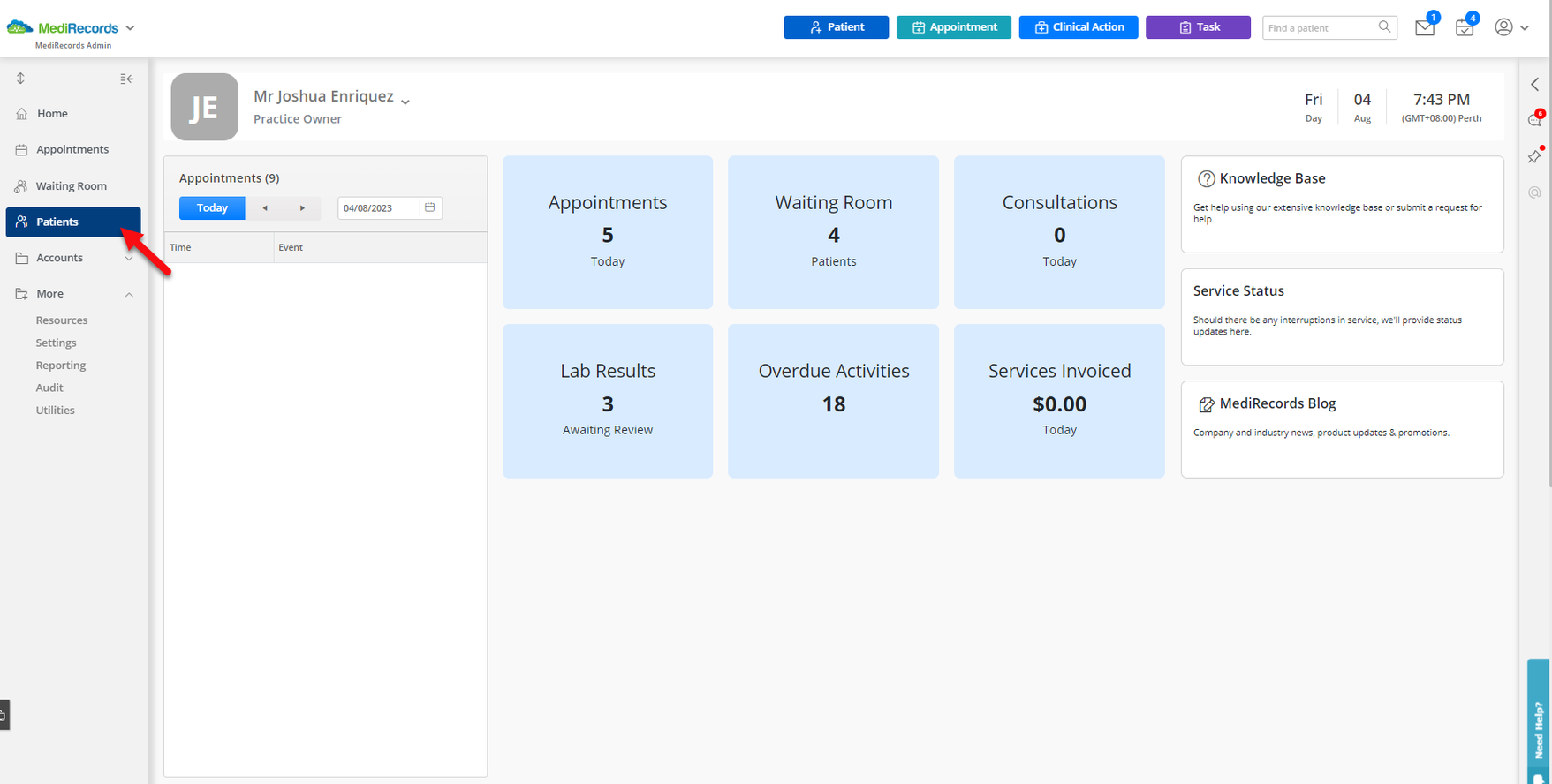Open the Services Invoiced tile
The width and height of the screenshot is (1552, 784).
pyautogui.click(x=1059, y=401)
